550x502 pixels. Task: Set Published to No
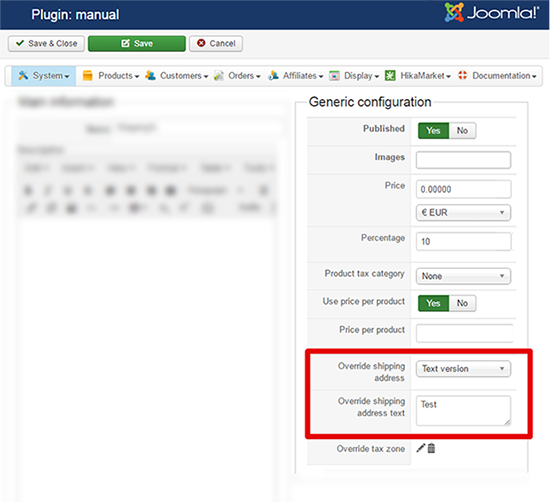[x=462, y=130]
